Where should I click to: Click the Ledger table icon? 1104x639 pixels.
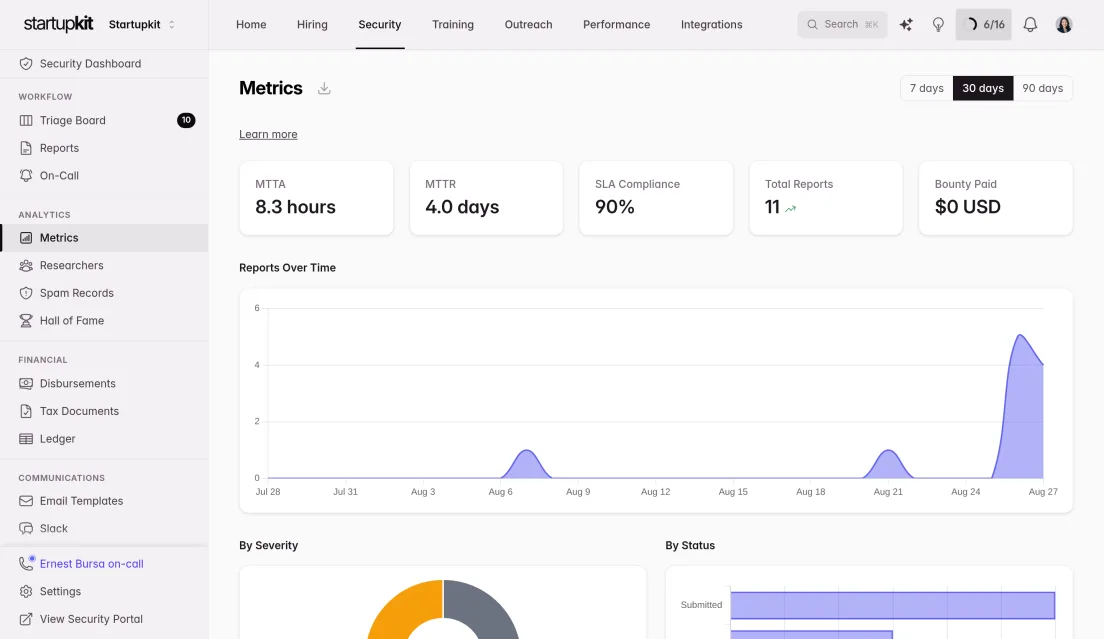coord(26,438)
